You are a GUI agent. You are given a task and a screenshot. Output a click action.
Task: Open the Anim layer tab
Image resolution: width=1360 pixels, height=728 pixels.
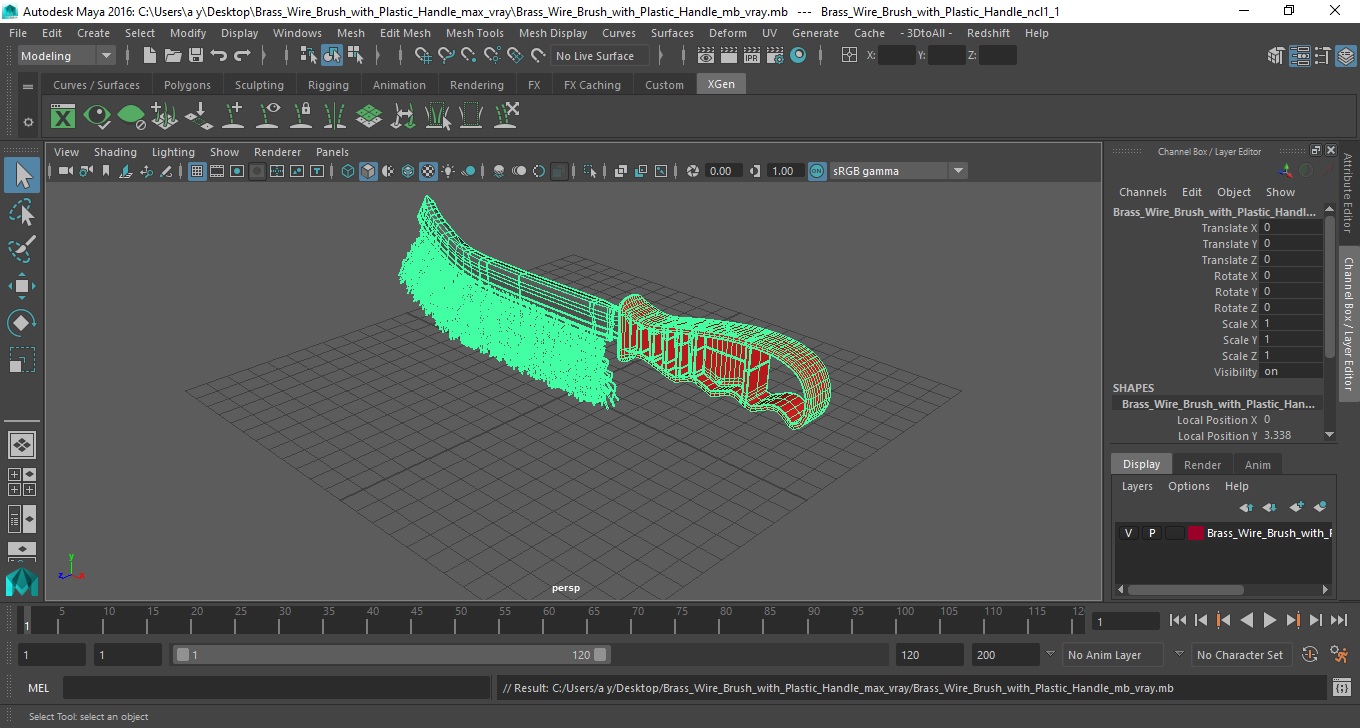point(1258,465)
